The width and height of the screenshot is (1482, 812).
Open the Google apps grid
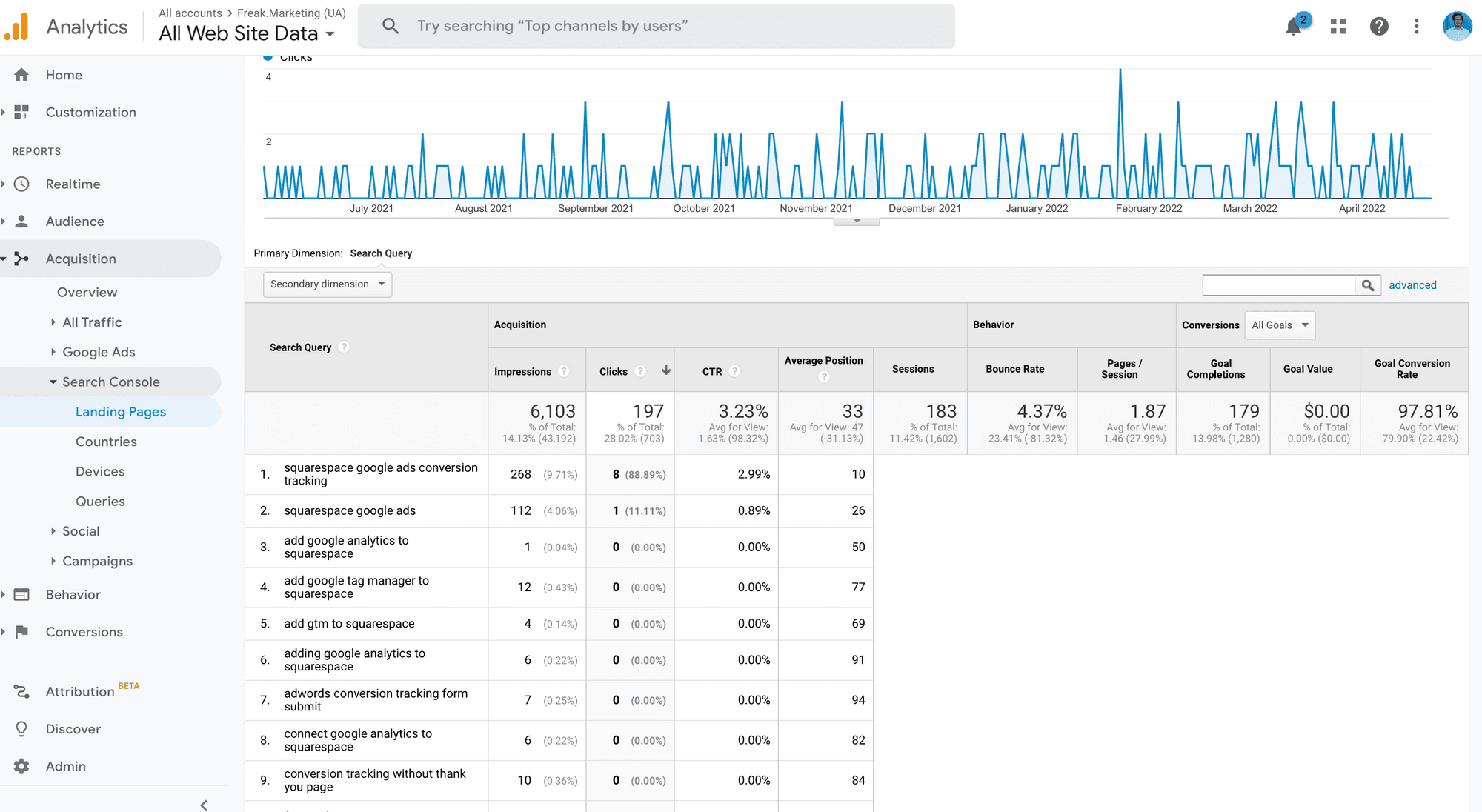pyautogui.click(x=1338, y=27)
